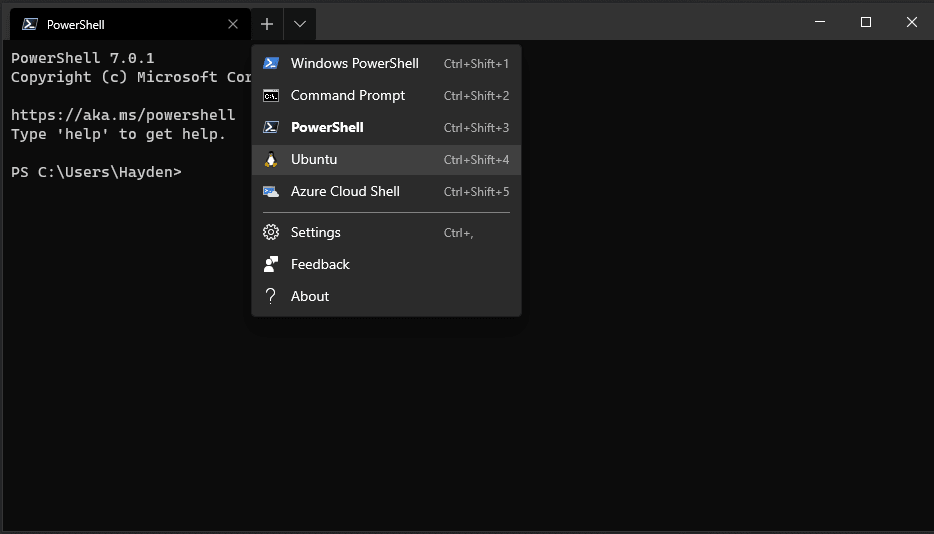Viewport: 934px width, 534px height.
Task: Open the About menu entry
Action: [386, 296]
